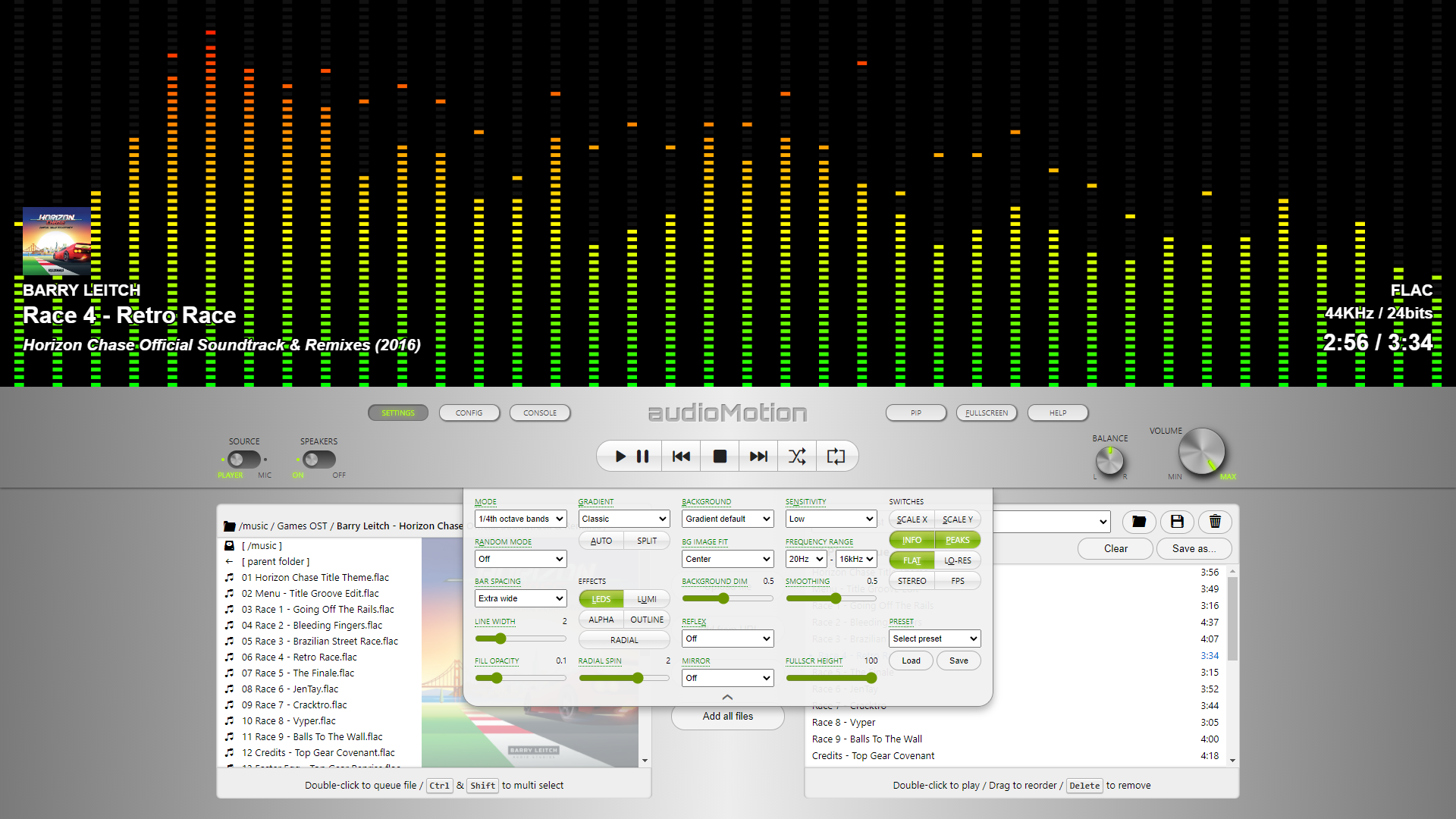
Task: Disable the PEAKS switch
Action: (x=957, y=540)
